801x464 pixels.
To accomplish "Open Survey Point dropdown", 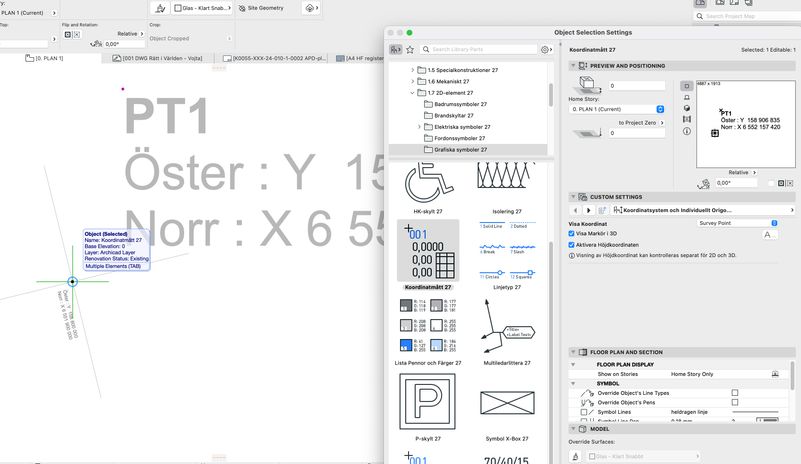I will 738,223.
